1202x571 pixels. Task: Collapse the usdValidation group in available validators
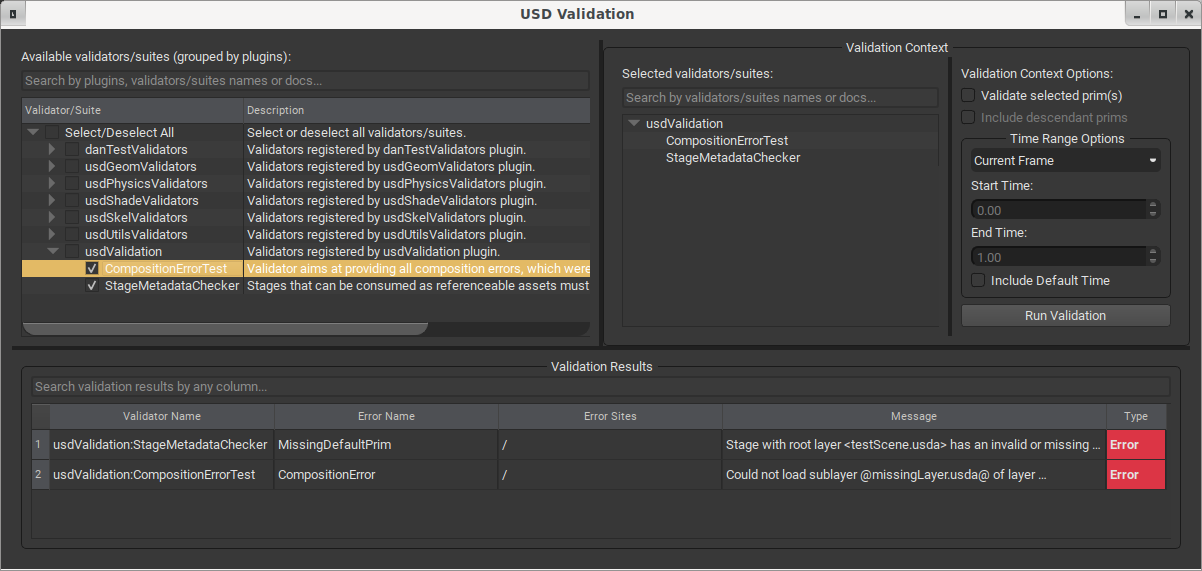(x=53, y=252)
